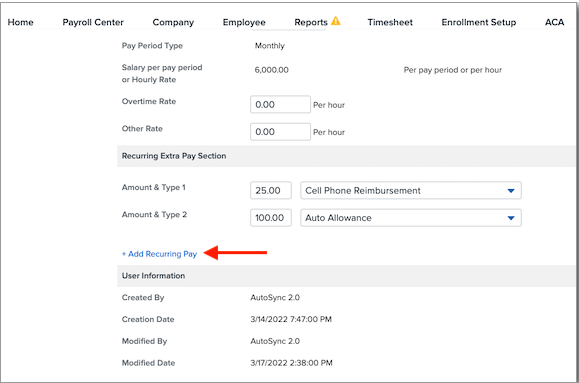Click the Other Rate label
The image size is (579, 383).
point(142,129)
